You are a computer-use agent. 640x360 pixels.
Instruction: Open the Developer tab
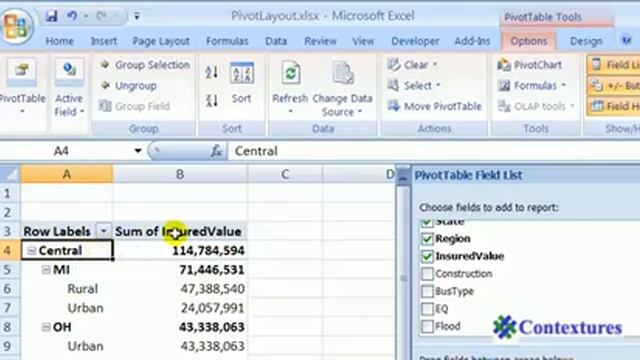pyautogui.click(x=415, y=41)
